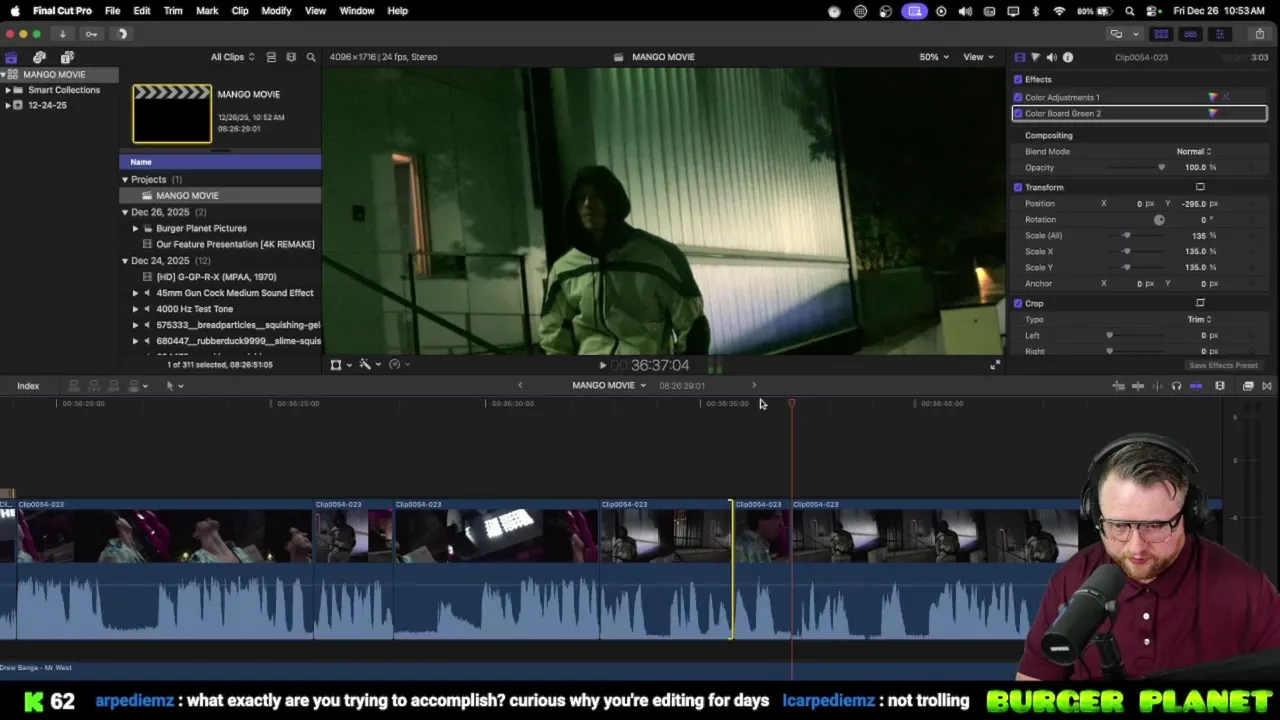Image resolution: width=1280 pixels, height=720 pixels.
Task: Open the Video inspector tab icon
Action: 1019,57
